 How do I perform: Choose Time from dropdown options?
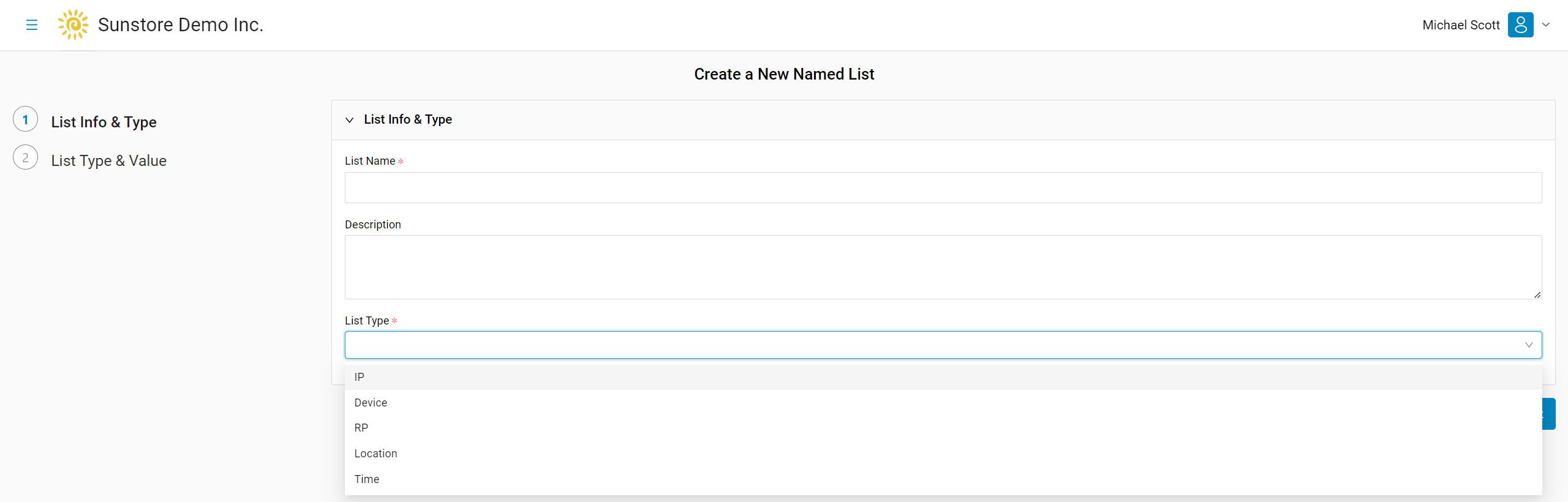point(943,479)
